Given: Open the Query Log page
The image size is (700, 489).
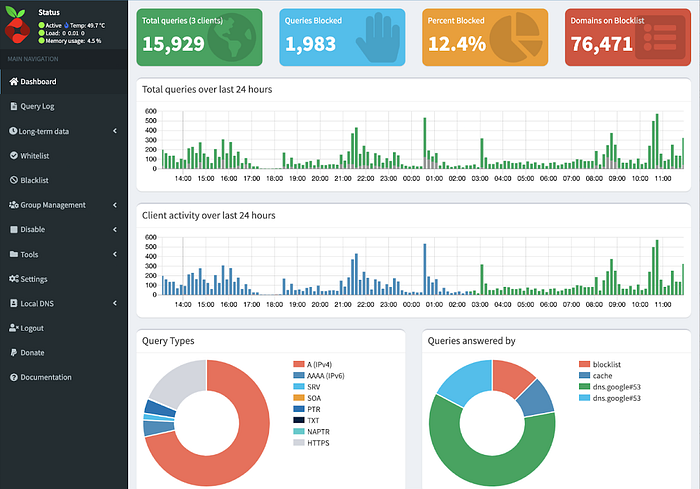Looking at the screenshot, I should [x=64, y=106].
